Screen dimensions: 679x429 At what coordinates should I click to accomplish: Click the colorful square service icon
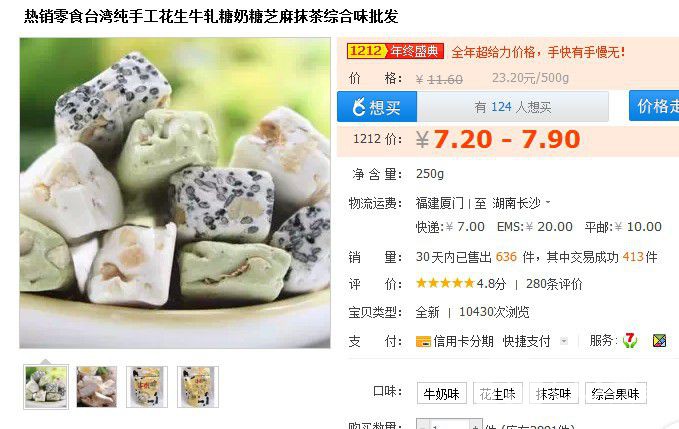tap(660, 341)
